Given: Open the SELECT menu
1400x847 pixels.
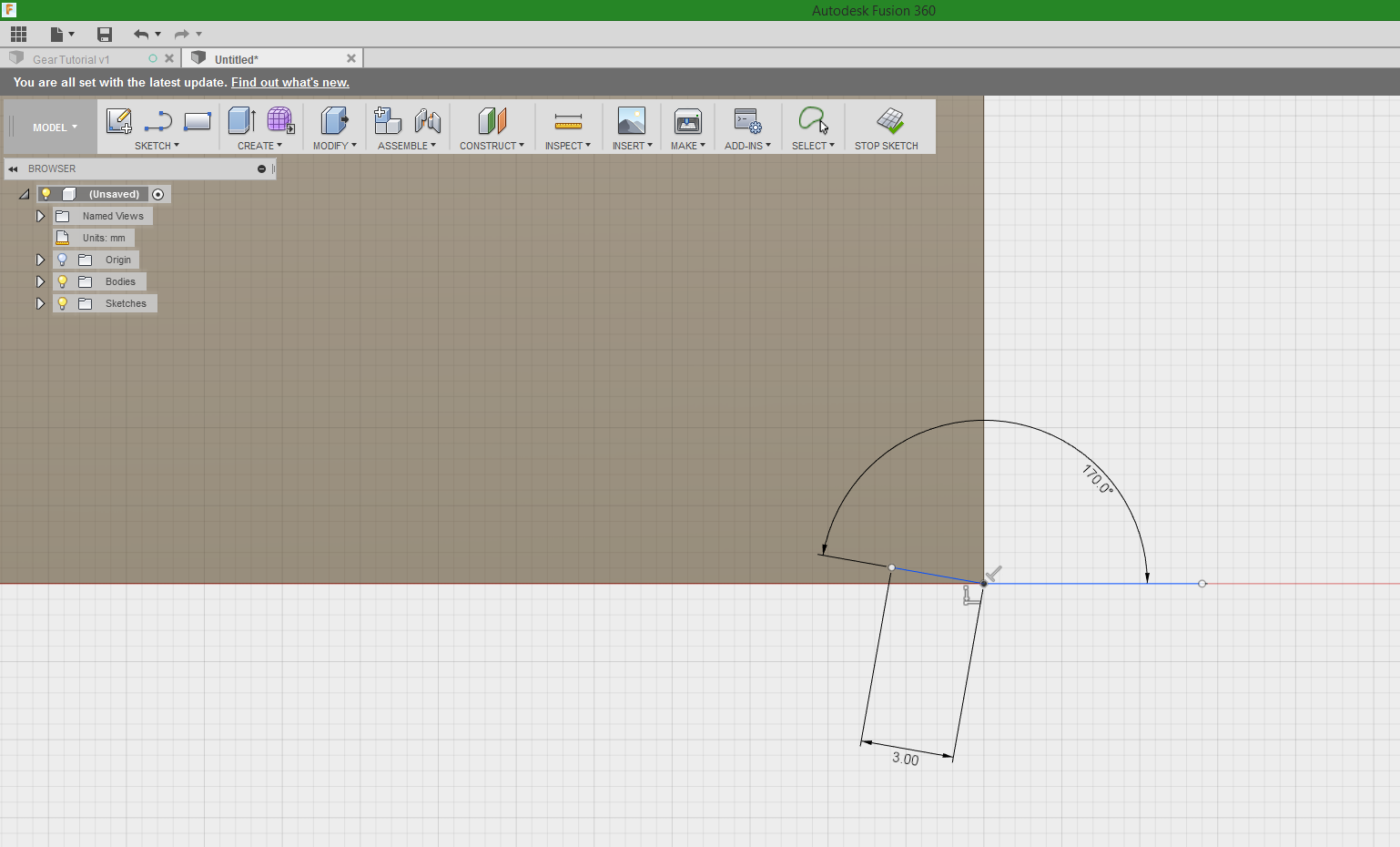Looking at the screenshot, I should (x=813, y=146).
